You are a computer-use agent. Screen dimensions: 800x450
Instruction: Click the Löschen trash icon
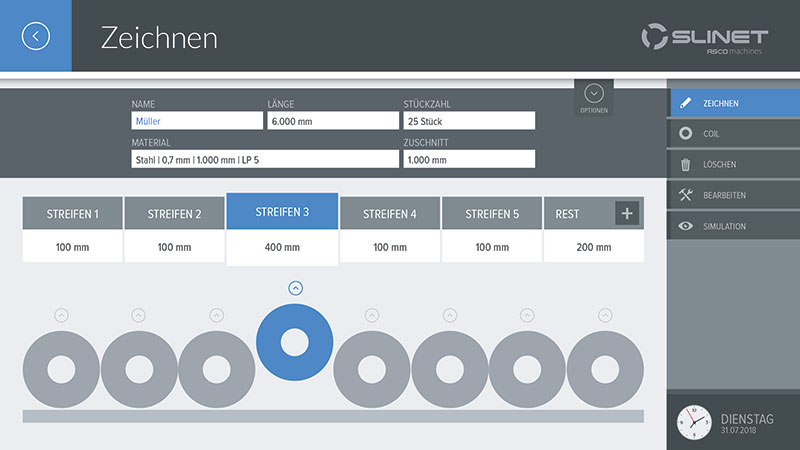pyautogui.click(x=685, y=164)
